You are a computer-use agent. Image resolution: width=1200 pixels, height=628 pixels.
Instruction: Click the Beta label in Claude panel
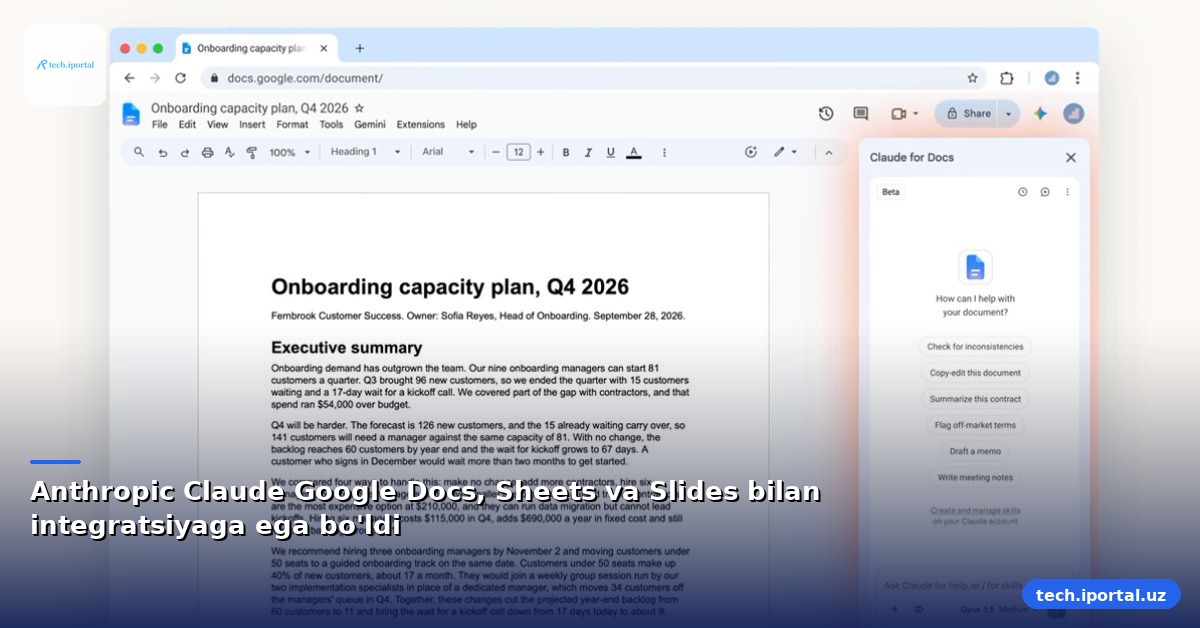(890, 192)
